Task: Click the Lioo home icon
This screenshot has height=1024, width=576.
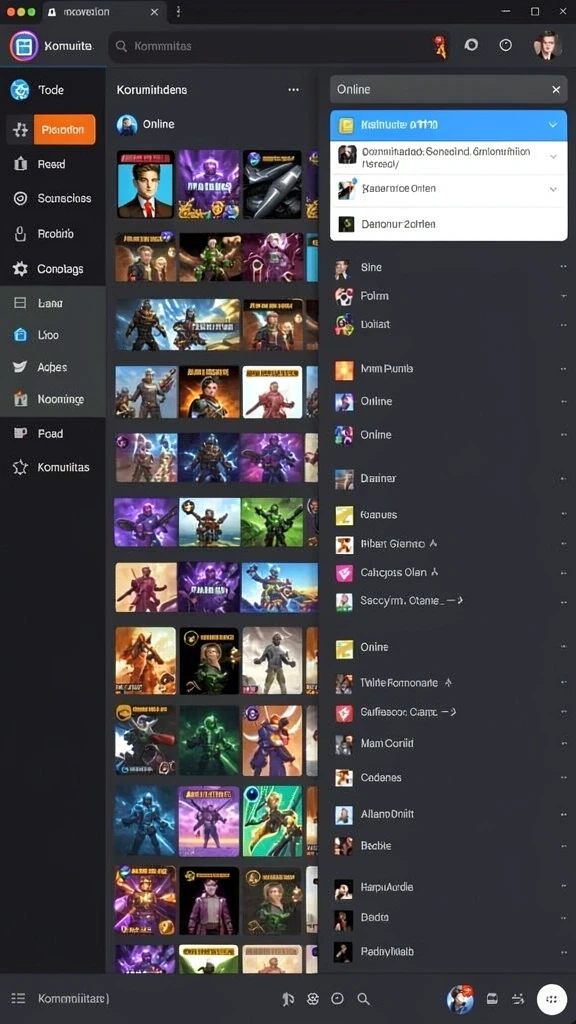Action: (20, 335)
